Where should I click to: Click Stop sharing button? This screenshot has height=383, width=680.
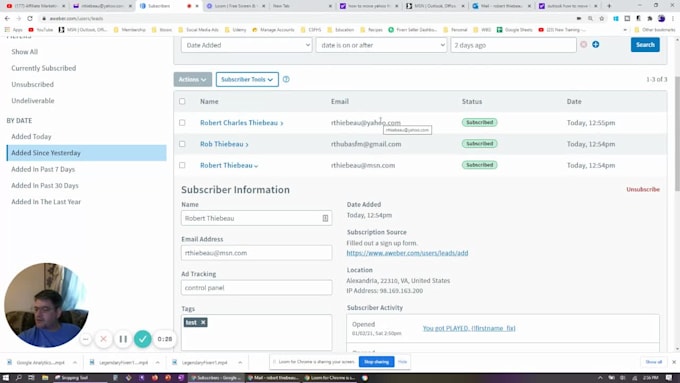(376, 362)
